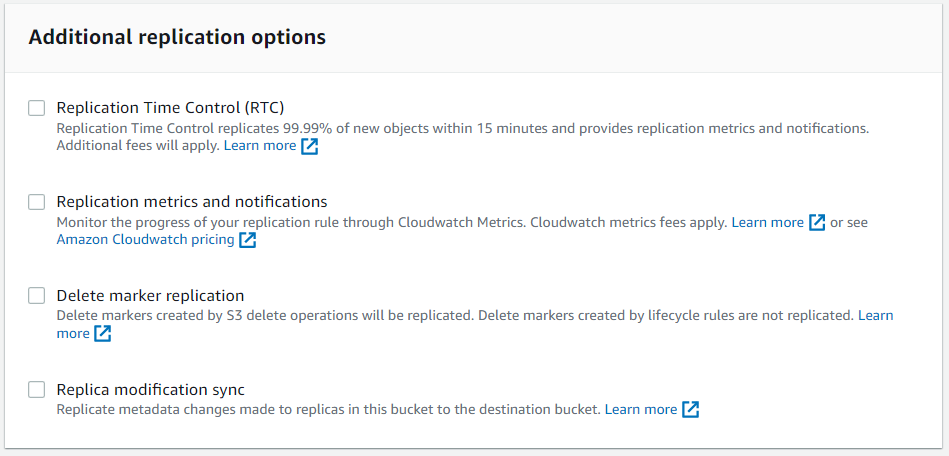Open external link icon after RTC Learn more
This screenshot has width=949, height=456.
pos(310,146)
